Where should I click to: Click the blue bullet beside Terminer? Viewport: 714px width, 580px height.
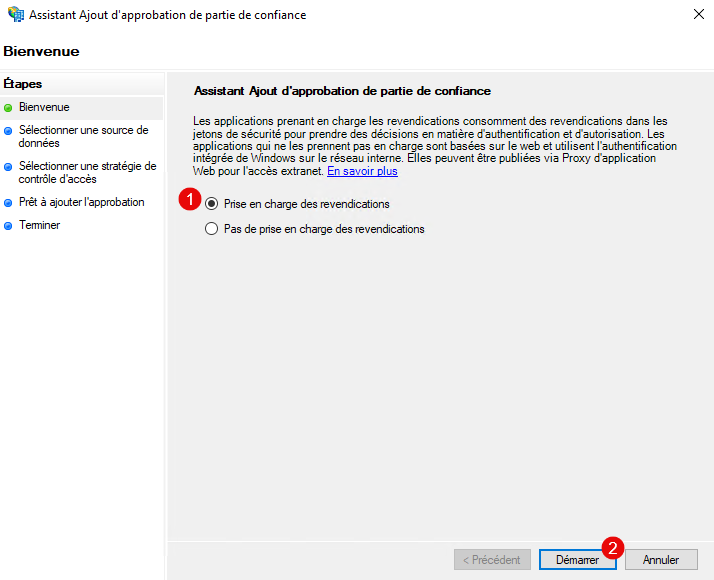click(9, 225)
